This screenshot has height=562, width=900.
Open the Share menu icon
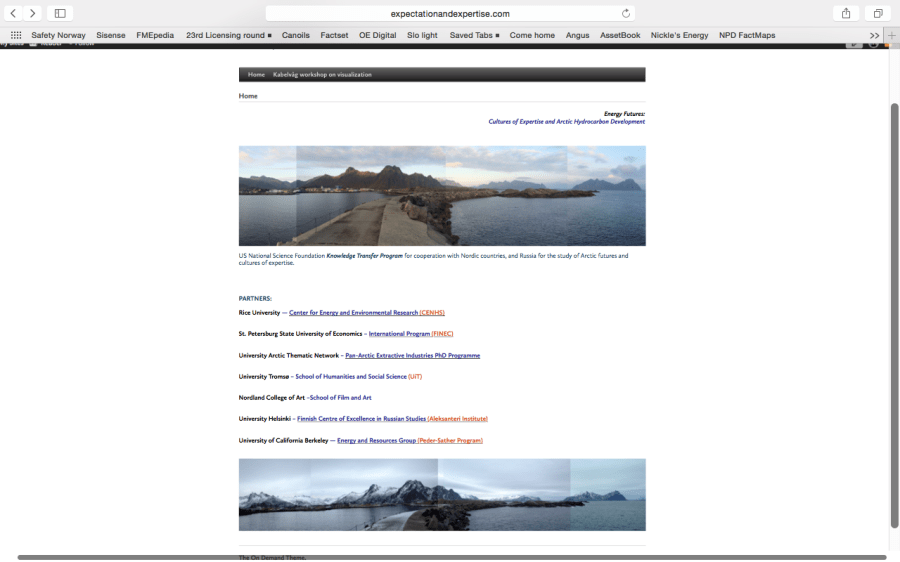(x=846, y=13)
